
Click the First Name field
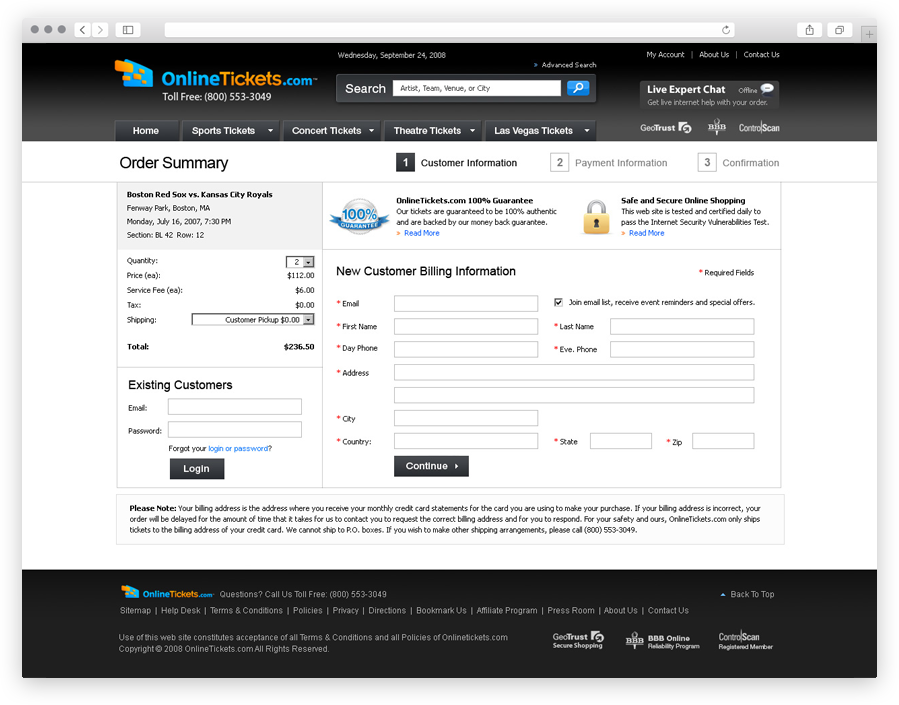point(466,326)
